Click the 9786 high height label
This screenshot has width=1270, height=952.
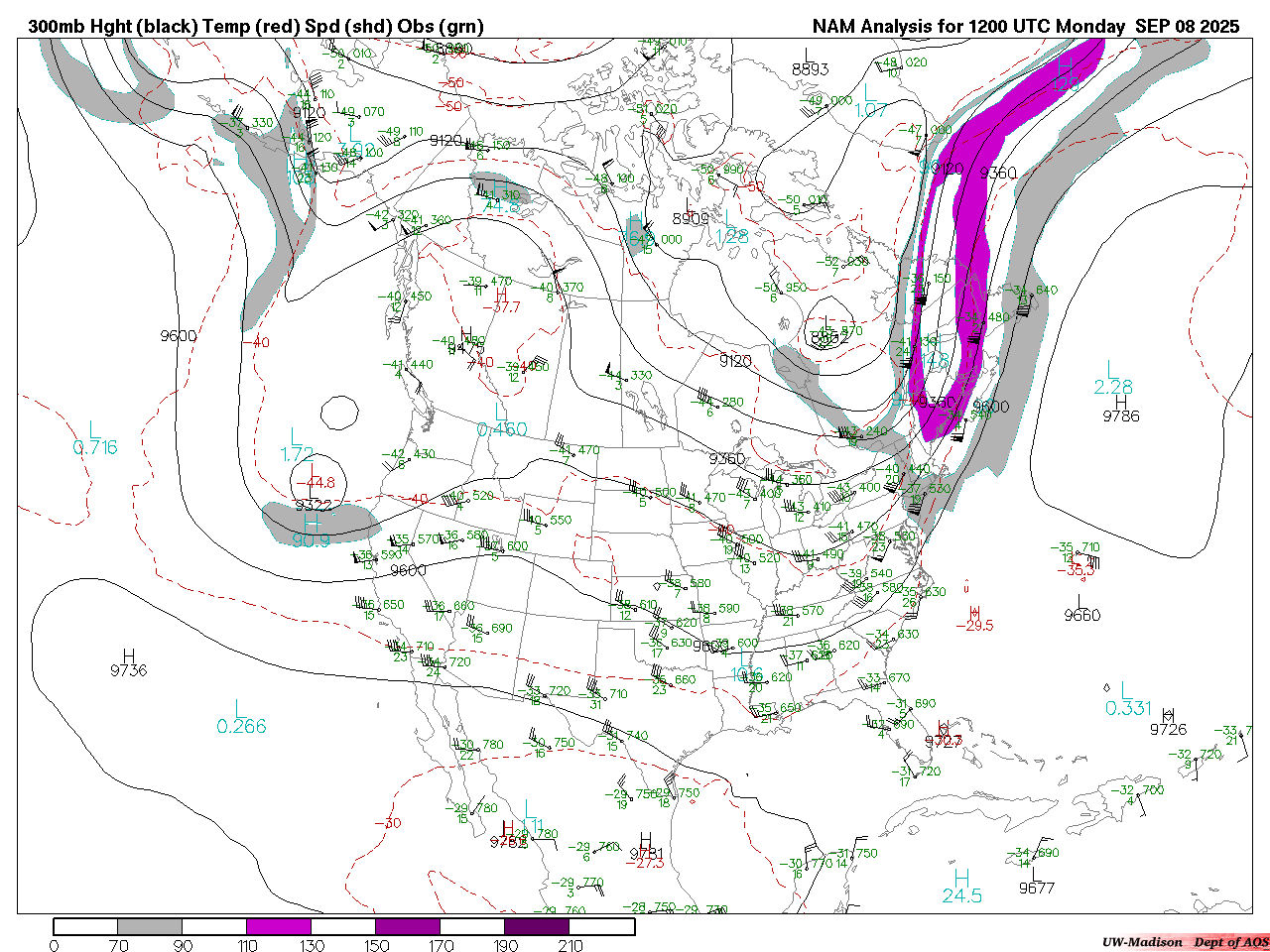click(x=1121, y=416)
